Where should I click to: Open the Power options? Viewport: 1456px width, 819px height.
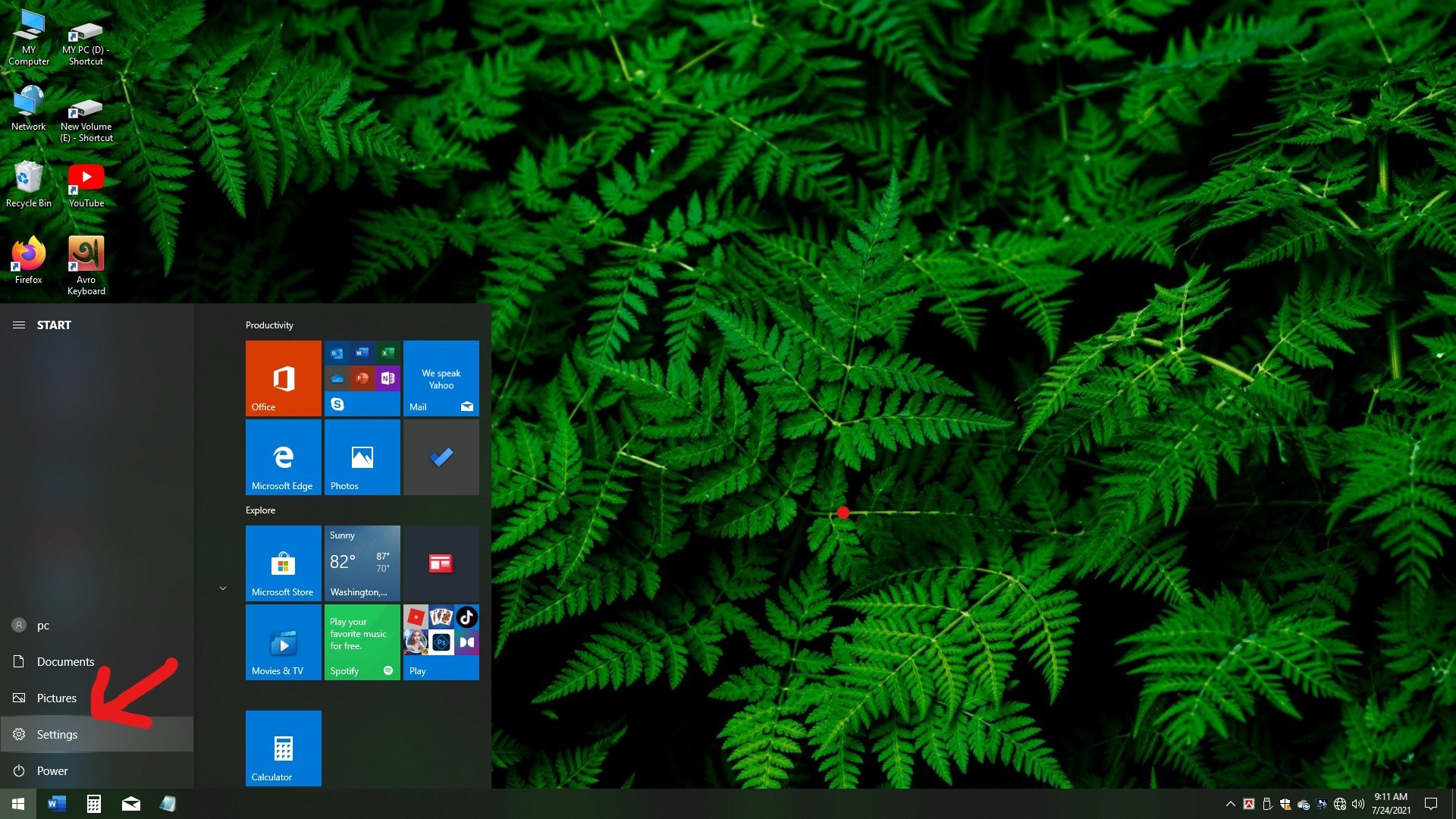(x=52, y=770)
